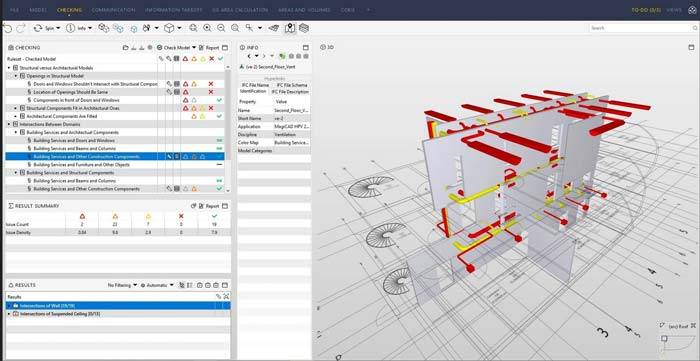Viewport: 700px width, 361px height.
Task: Click VIEWS at the top right
Action: [674, 10]
